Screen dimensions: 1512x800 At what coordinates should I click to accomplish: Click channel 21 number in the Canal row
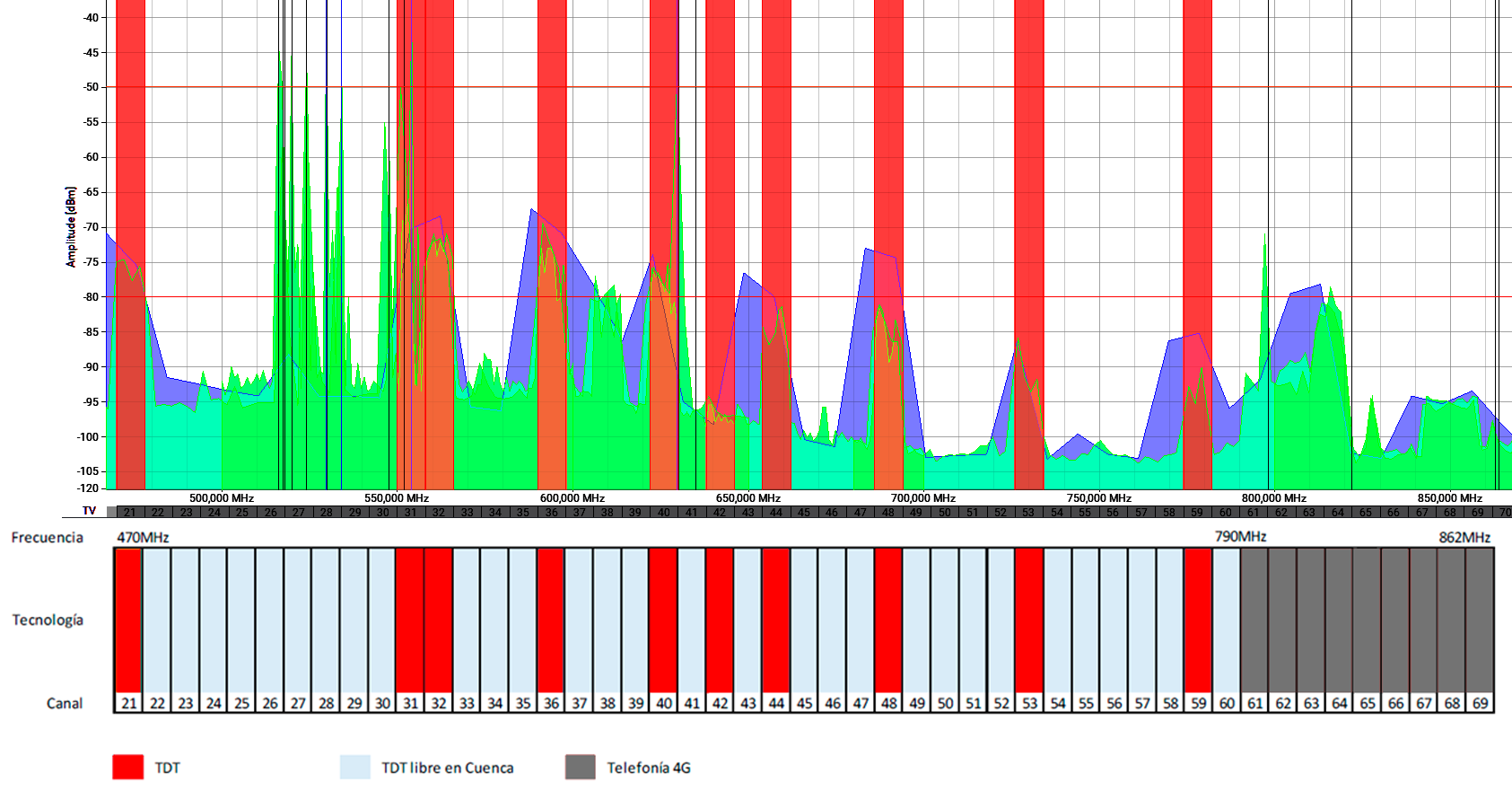click(x=129, y=703)
